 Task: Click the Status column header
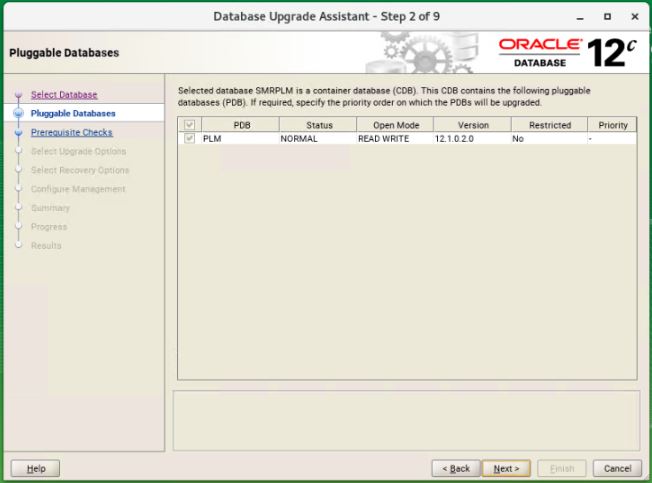pos(319,125)
